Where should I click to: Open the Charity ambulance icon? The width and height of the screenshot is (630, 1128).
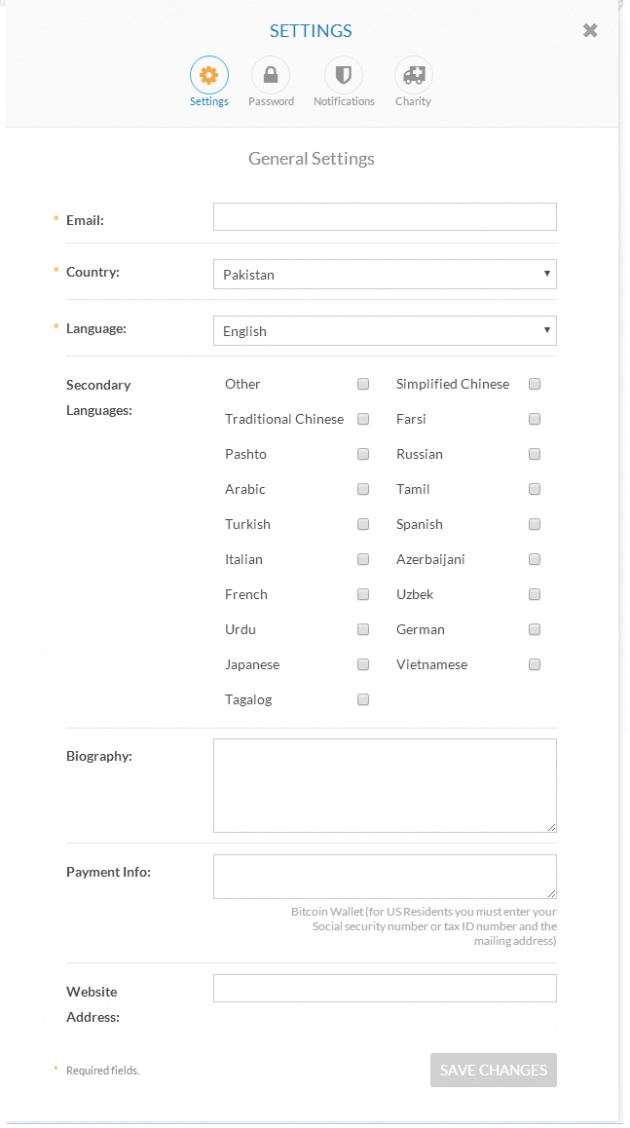click(414, 75)
